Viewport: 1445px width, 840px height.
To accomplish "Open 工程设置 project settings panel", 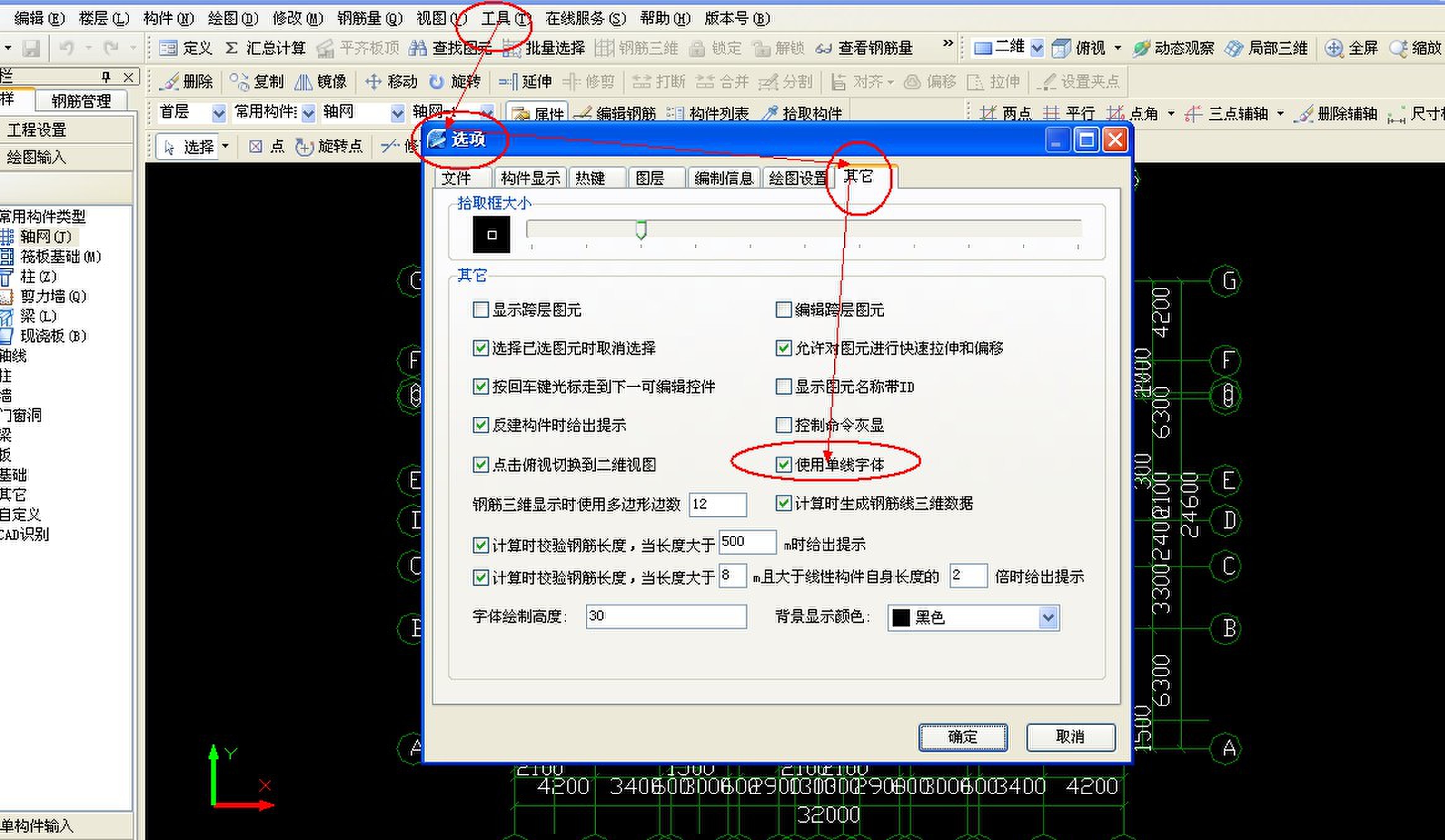I will 66,130.
